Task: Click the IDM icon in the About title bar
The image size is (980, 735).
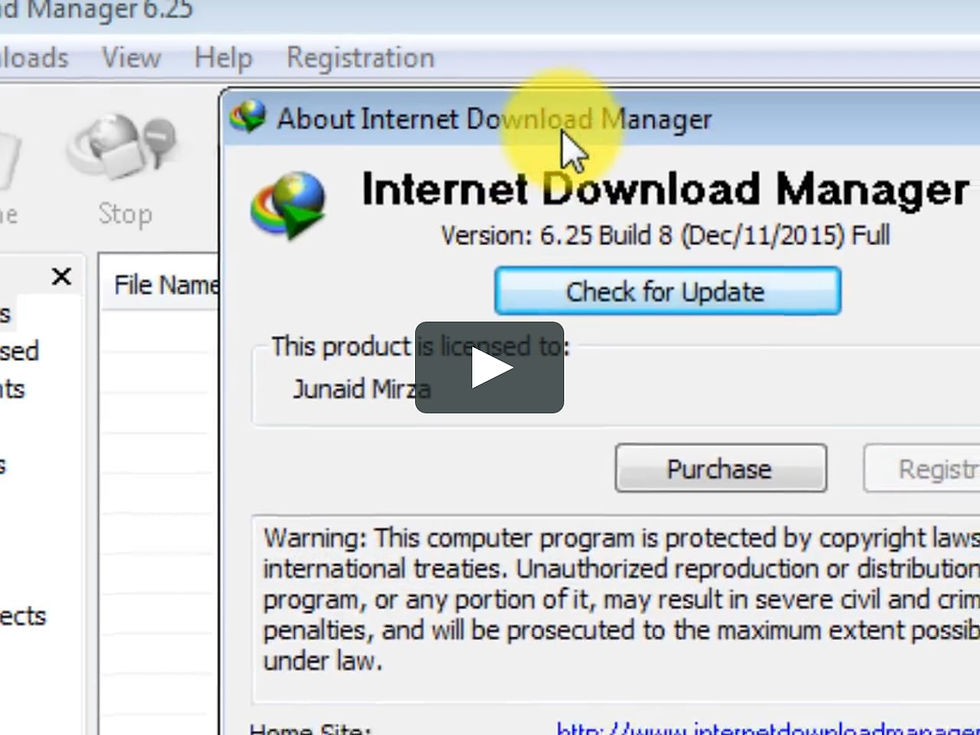Action: (x=248, y=116)
